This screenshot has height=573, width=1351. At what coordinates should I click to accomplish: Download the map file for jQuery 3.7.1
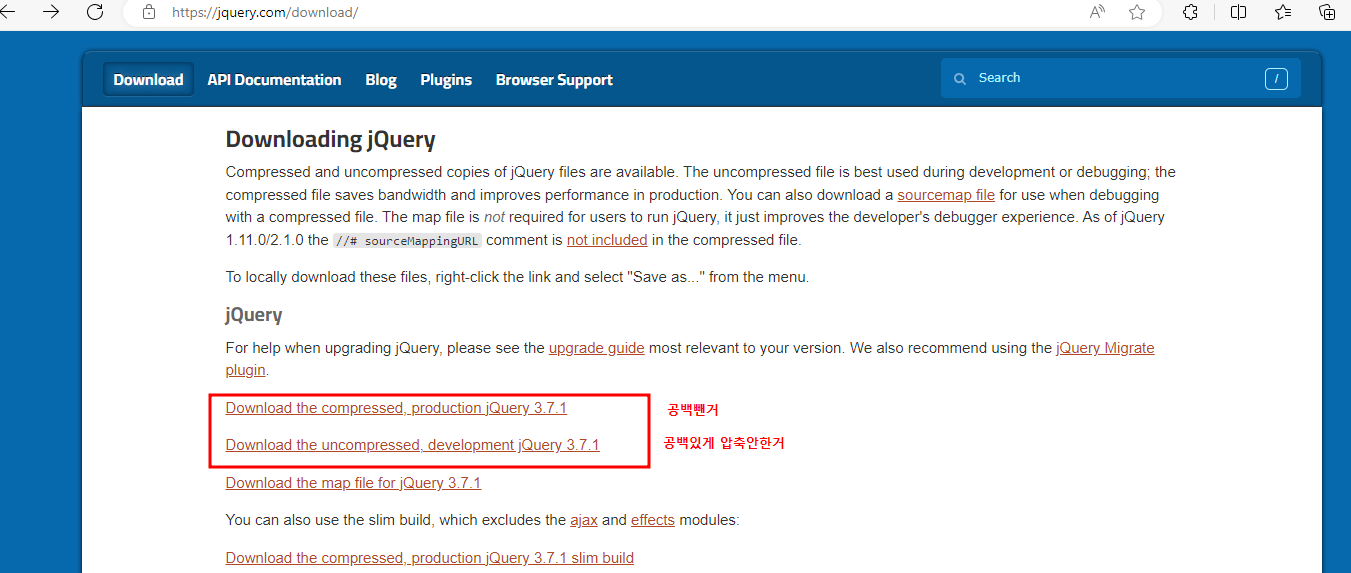[353, 483]
